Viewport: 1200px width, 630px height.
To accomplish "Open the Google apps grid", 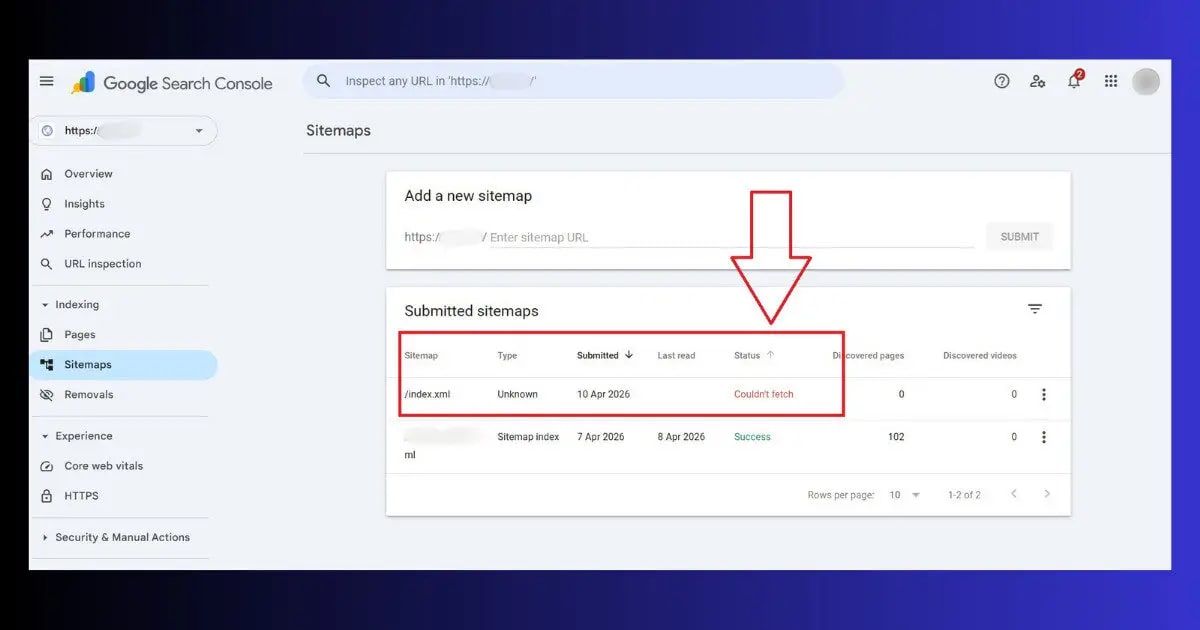I will click(1110, 81).
